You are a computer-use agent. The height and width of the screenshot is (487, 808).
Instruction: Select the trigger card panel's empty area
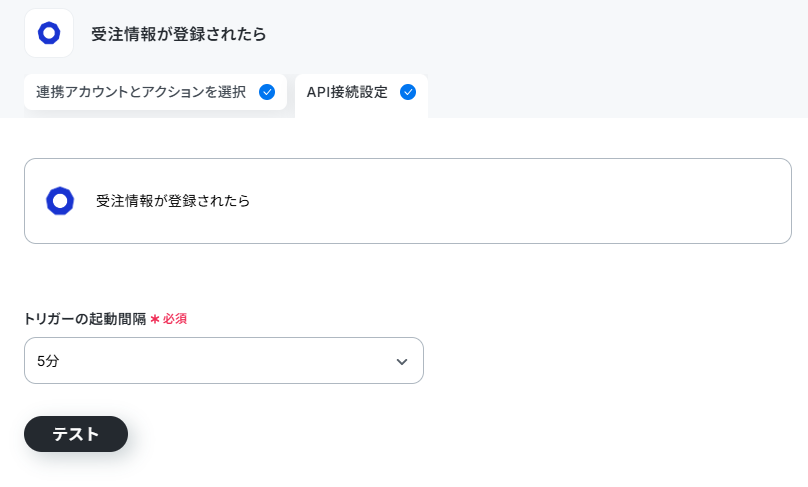pos(515,201)
